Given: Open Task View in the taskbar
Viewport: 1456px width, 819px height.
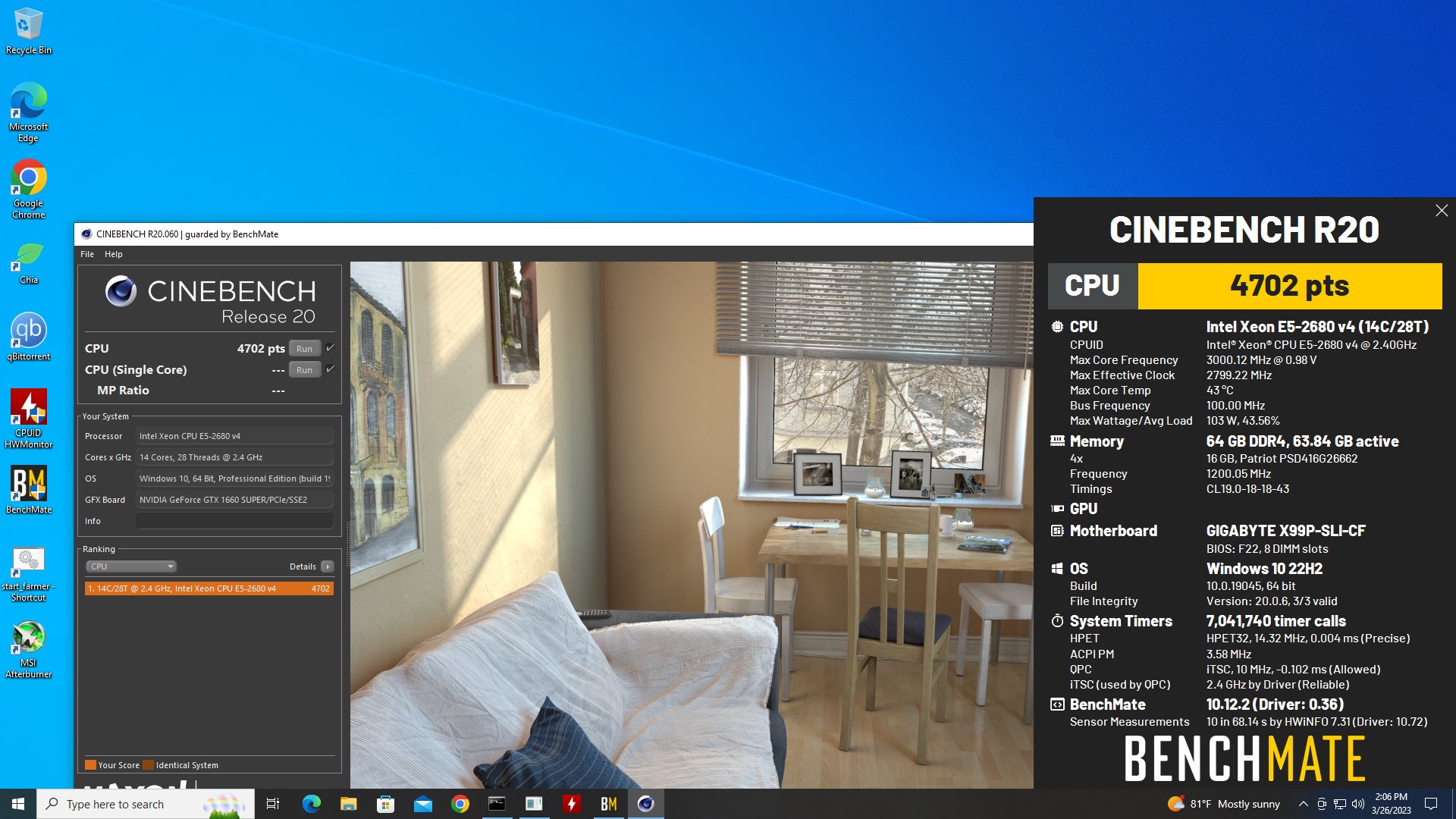Looking at the screenshot, I should point(273,804).
